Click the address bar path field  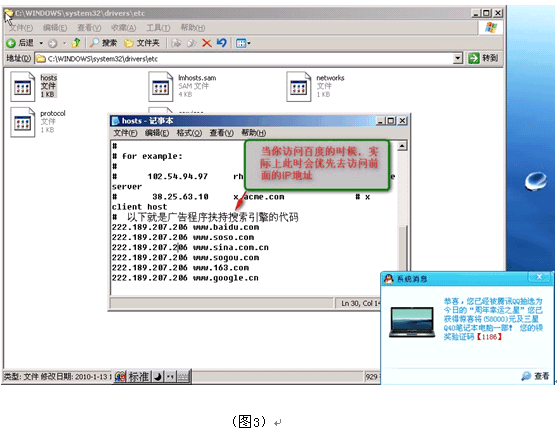(x=244, y=58)
